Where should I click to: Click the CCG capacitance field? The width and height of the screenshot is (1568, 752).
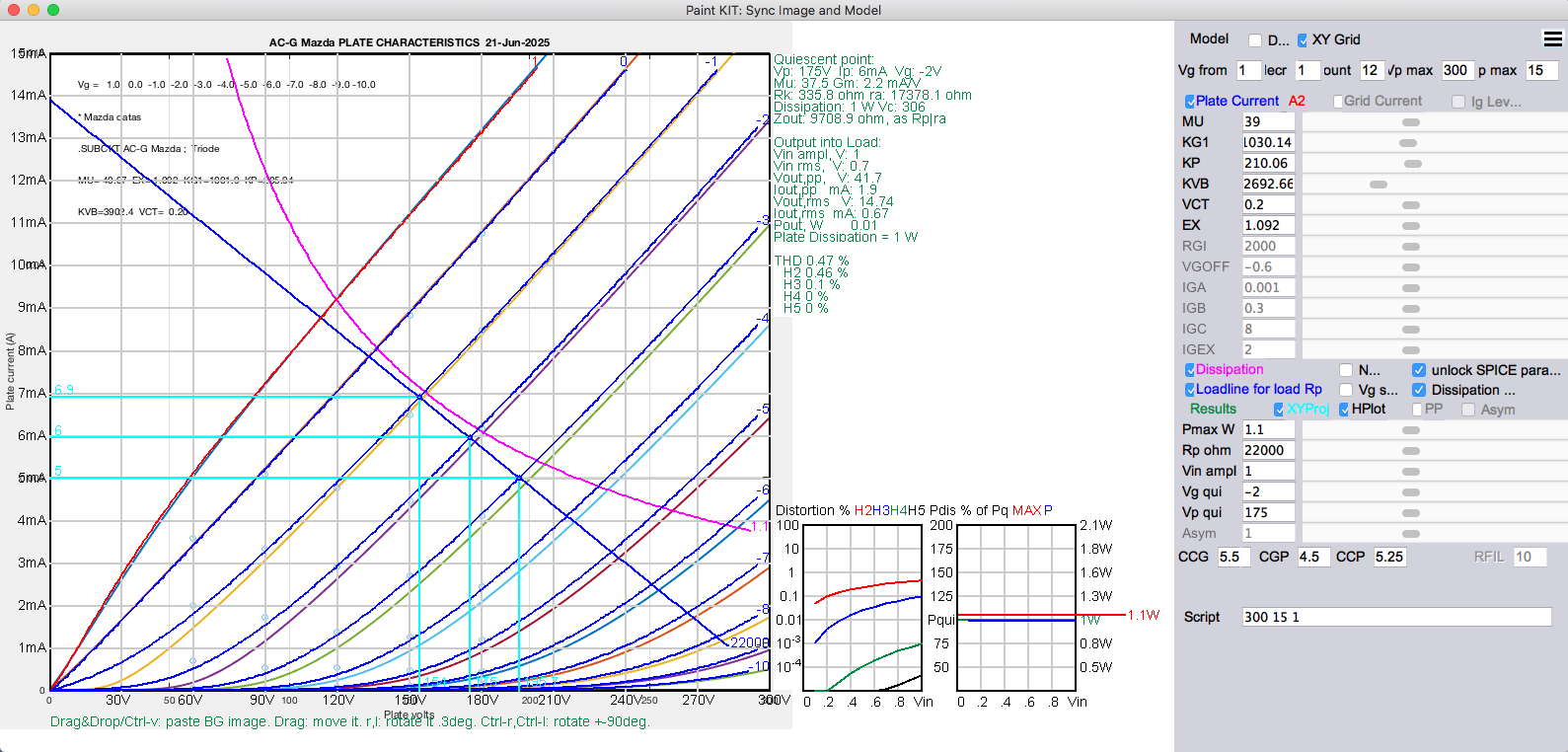click(1233, 557)
